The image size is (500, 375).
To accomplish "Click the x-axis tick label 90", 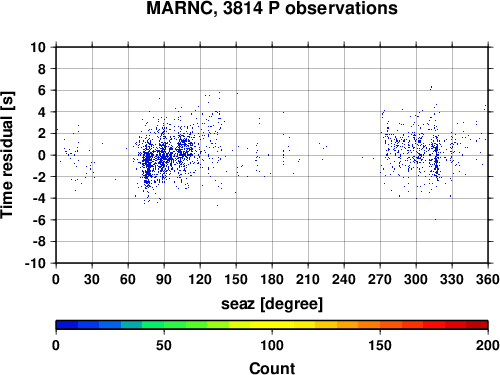I will [x=164, y=279].
